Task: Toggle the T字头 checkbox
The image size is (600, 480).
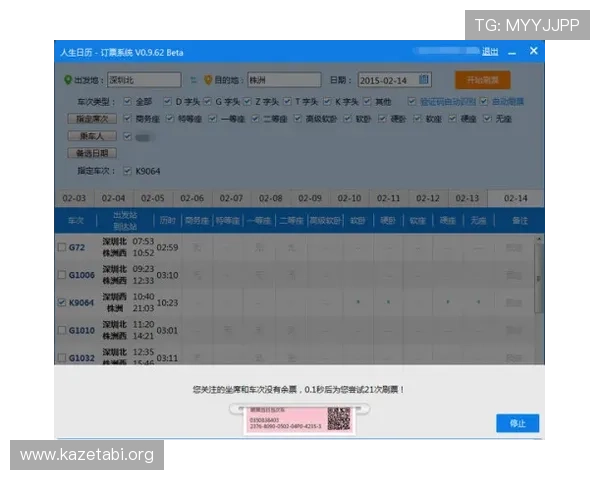Action: coord(287,101)
